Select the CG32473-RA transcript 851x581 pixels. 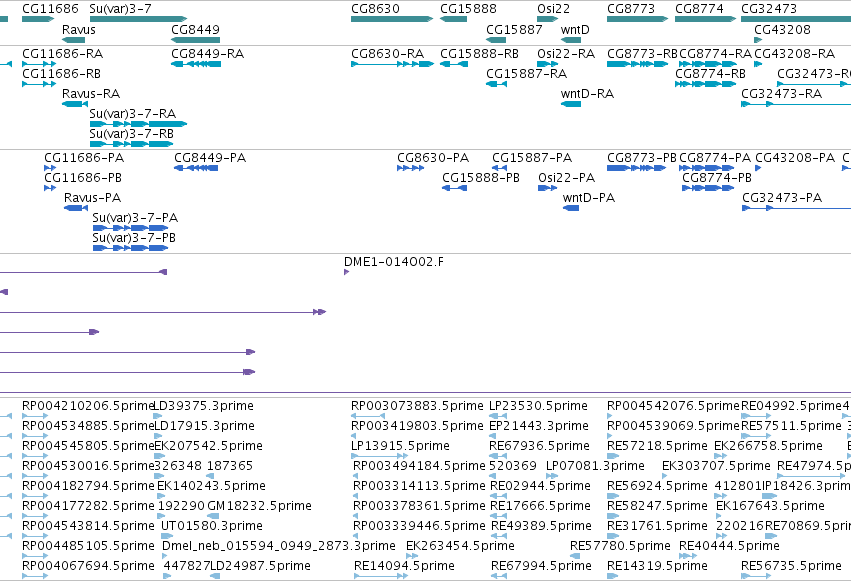tap(796, 104)
